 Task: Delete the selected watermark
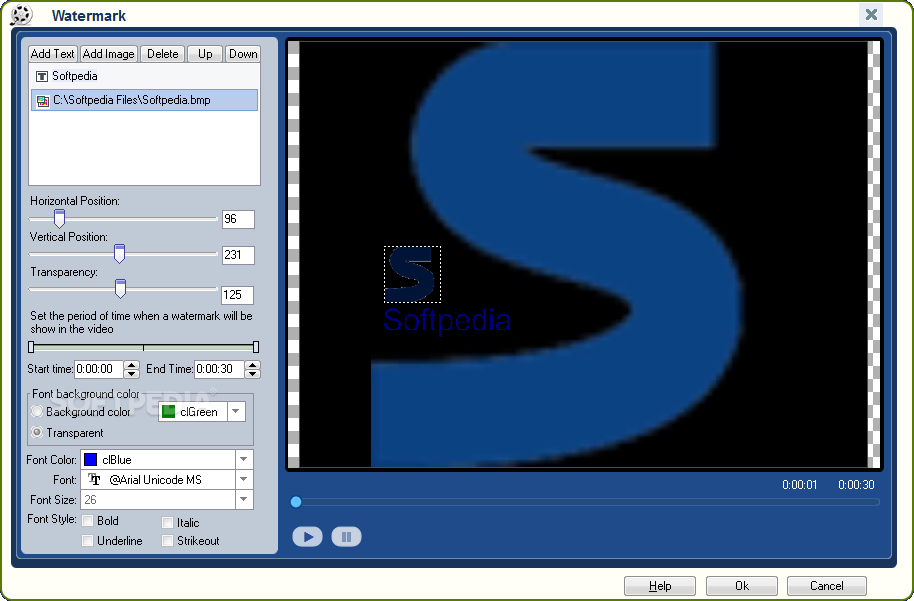point(163,54)
